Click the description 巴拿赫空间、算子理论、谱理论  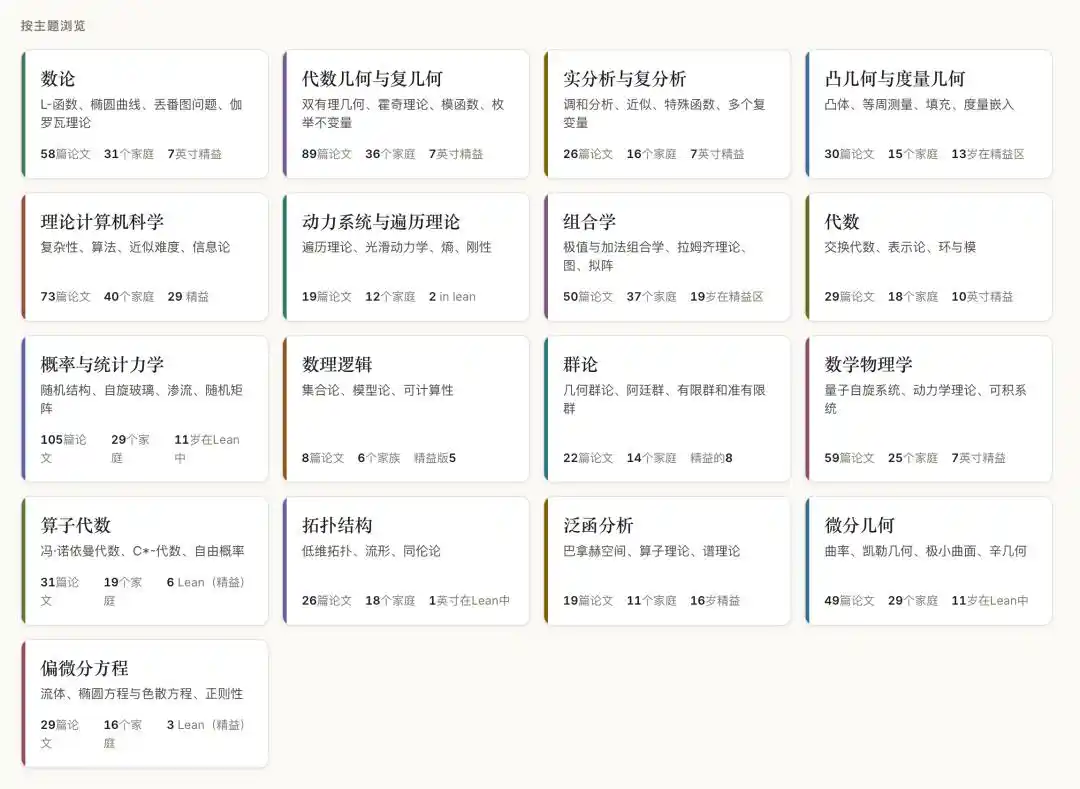pos(652,551)
